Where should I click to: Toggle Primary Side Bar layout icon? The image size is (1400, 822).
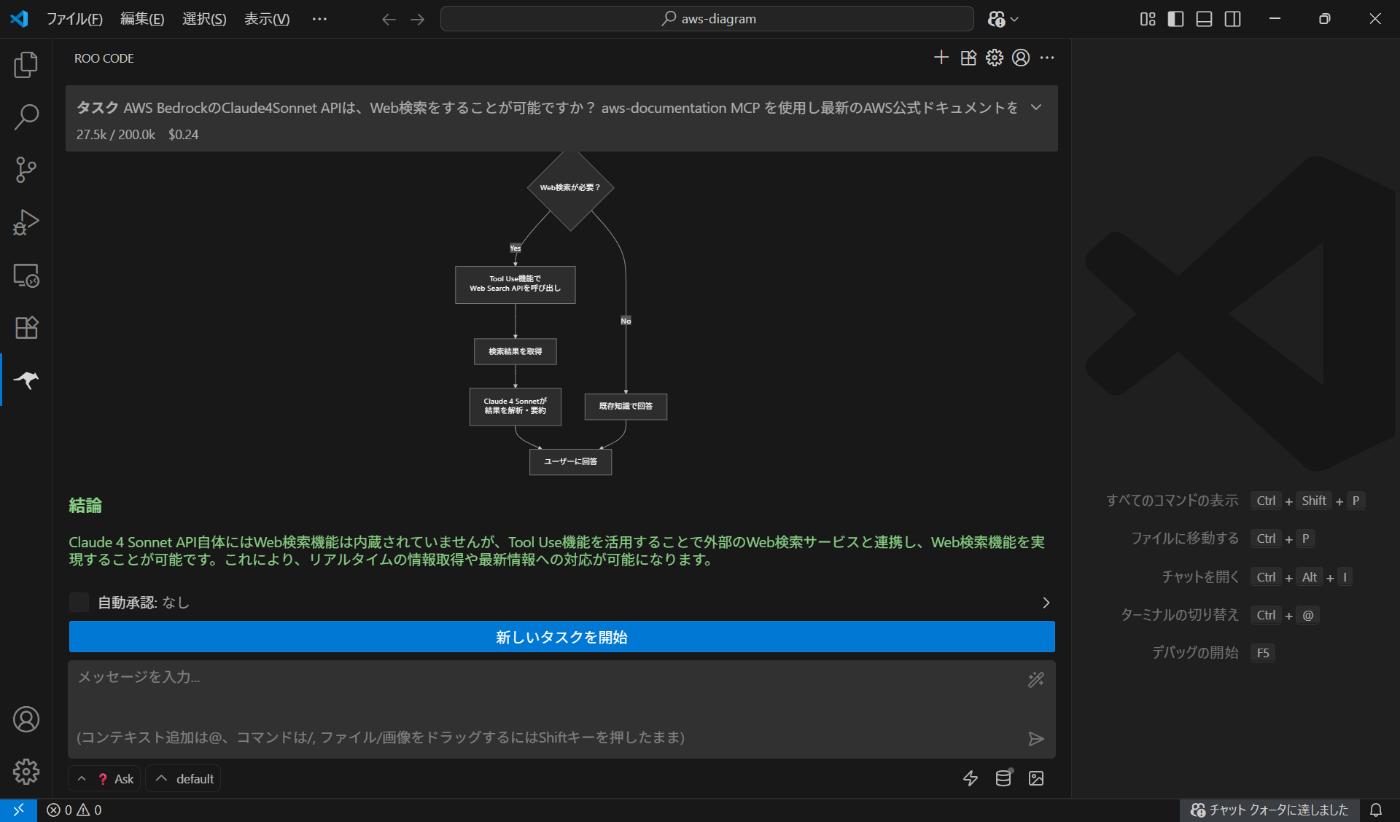coord(1176,19)
